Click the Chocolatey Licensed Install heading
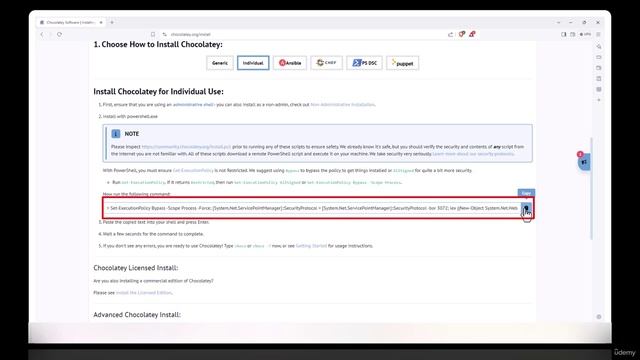Screen dimensions: 640x360 pos(136,268)
